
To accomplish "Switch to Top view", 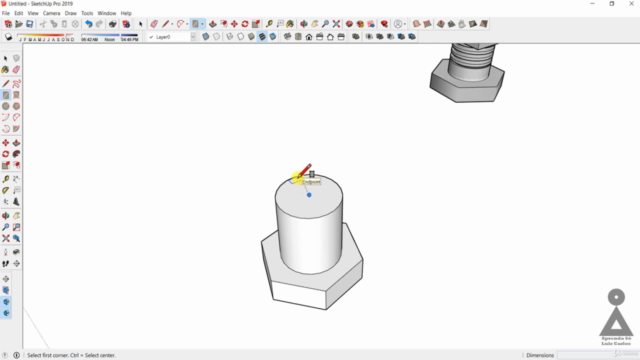I will pos(298,37).
